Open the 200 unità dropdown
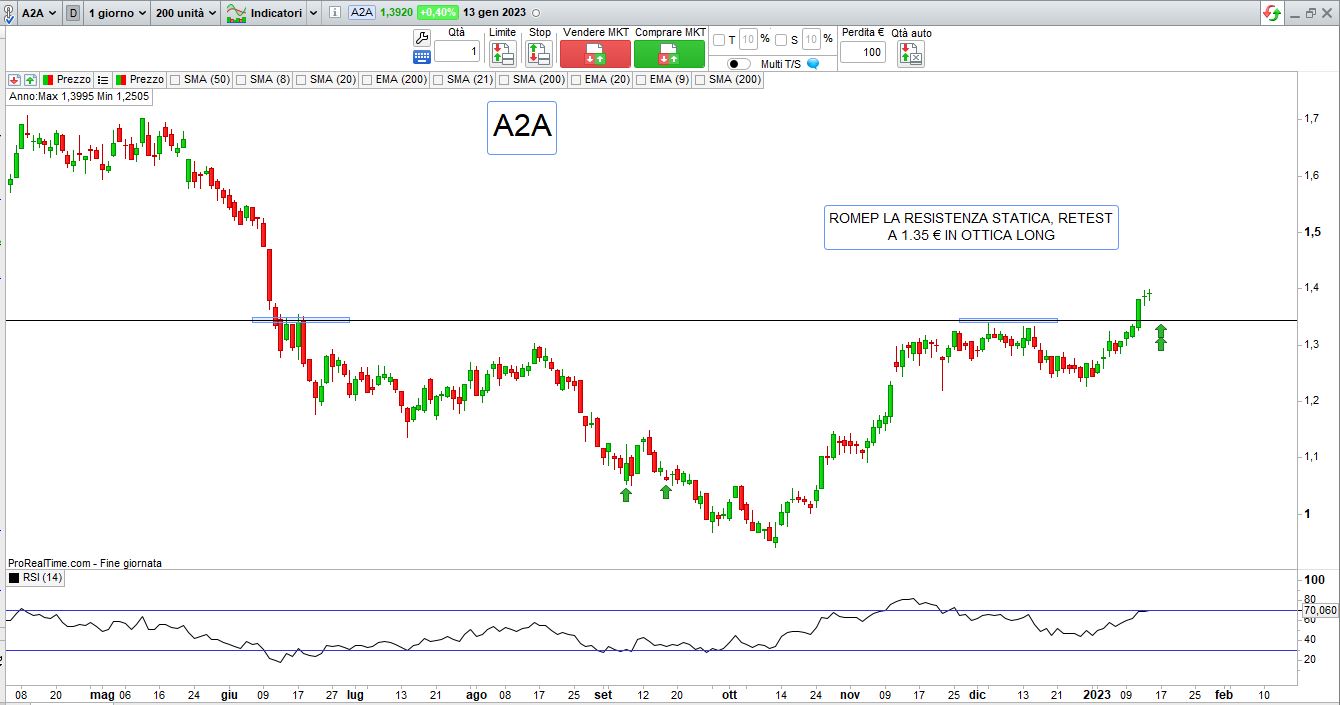The image size is (1340, 705). [x=185, y=13]
